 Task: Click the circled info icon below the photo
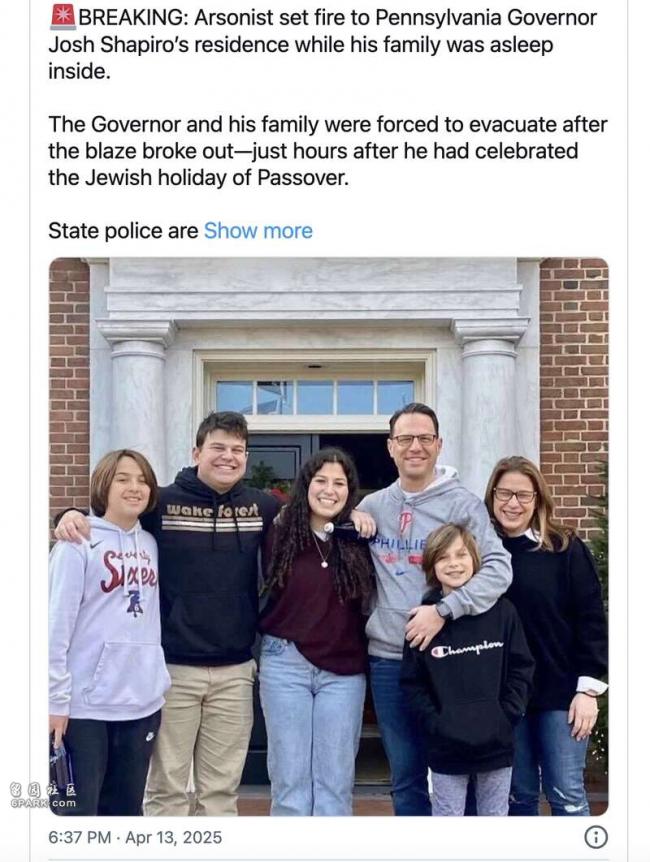pos(596,837)
